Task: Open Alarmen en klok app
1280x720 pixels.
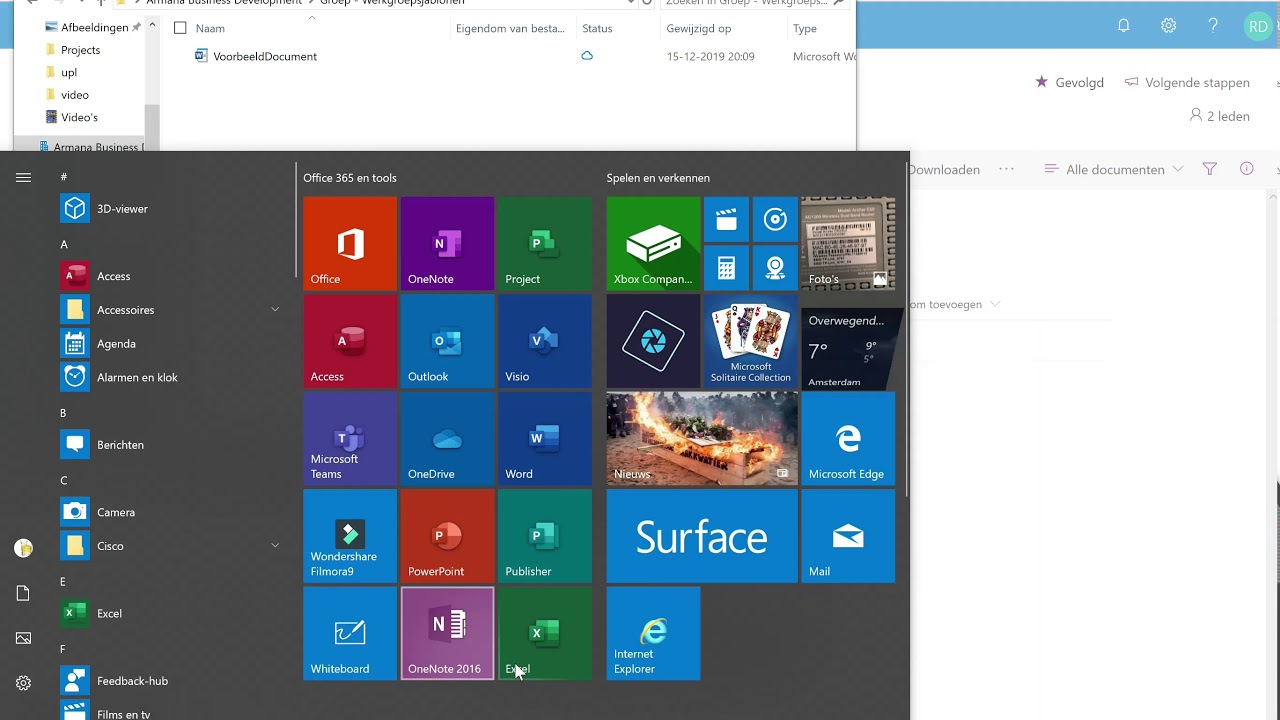Action: point(170,378)
